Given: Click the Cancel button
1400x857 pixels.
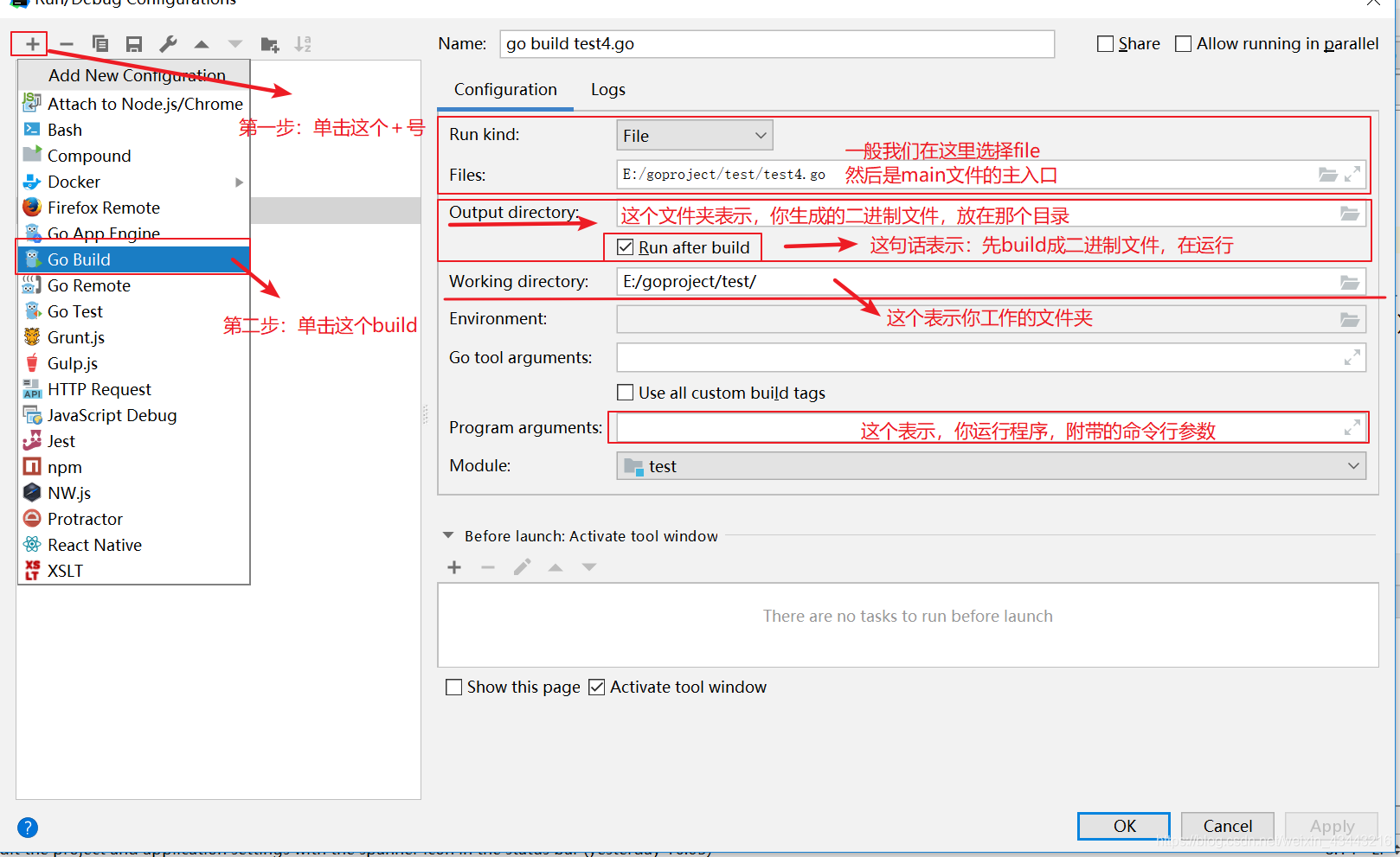Looking at the screenshot, I should tap(1227, 826).
